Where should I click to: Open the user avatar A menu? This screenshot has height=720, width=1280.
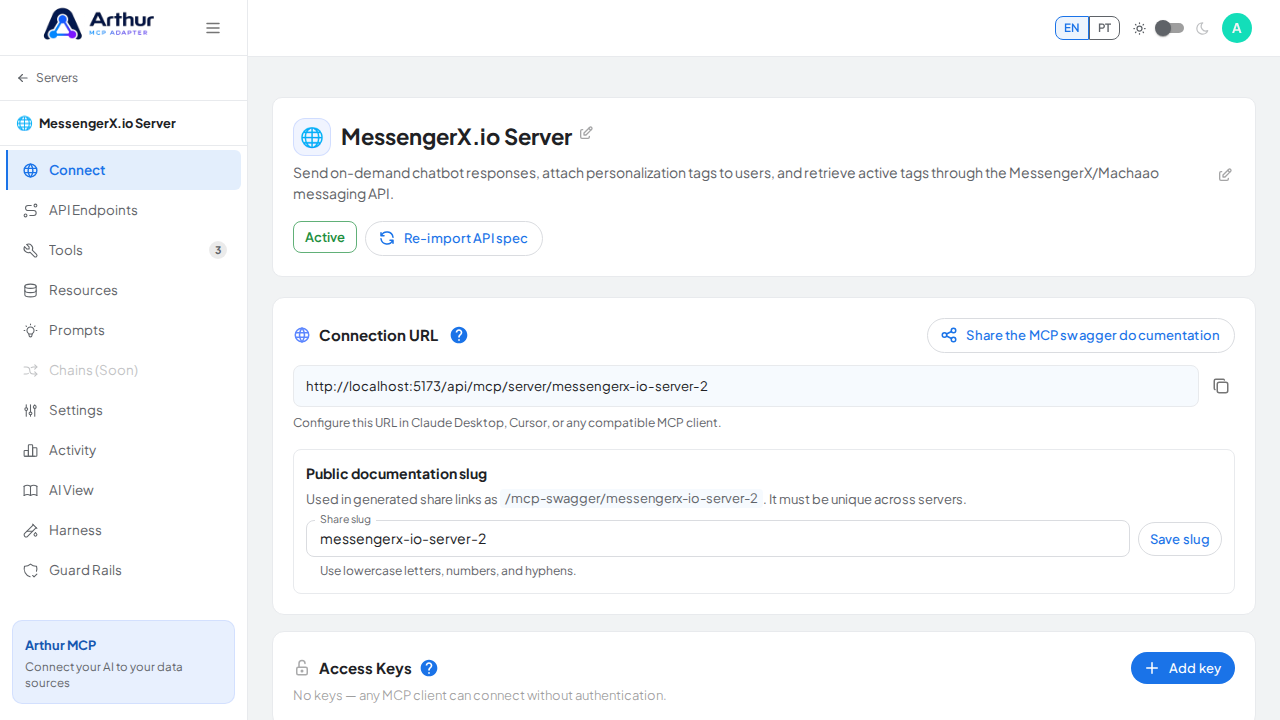tap(1237, 28)
